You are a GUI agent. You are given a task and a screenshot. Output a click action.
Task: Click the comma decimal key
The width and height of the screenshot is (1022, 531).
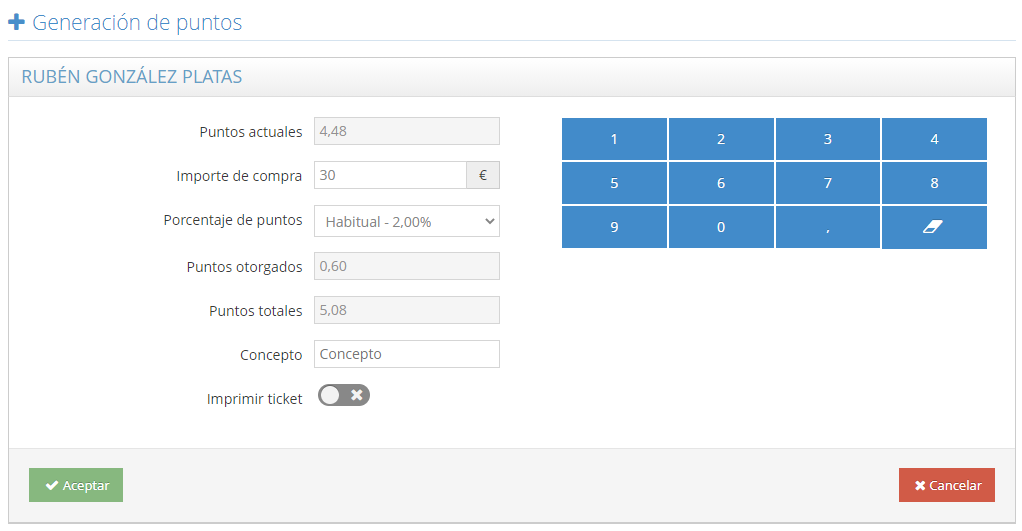[827, 227]
